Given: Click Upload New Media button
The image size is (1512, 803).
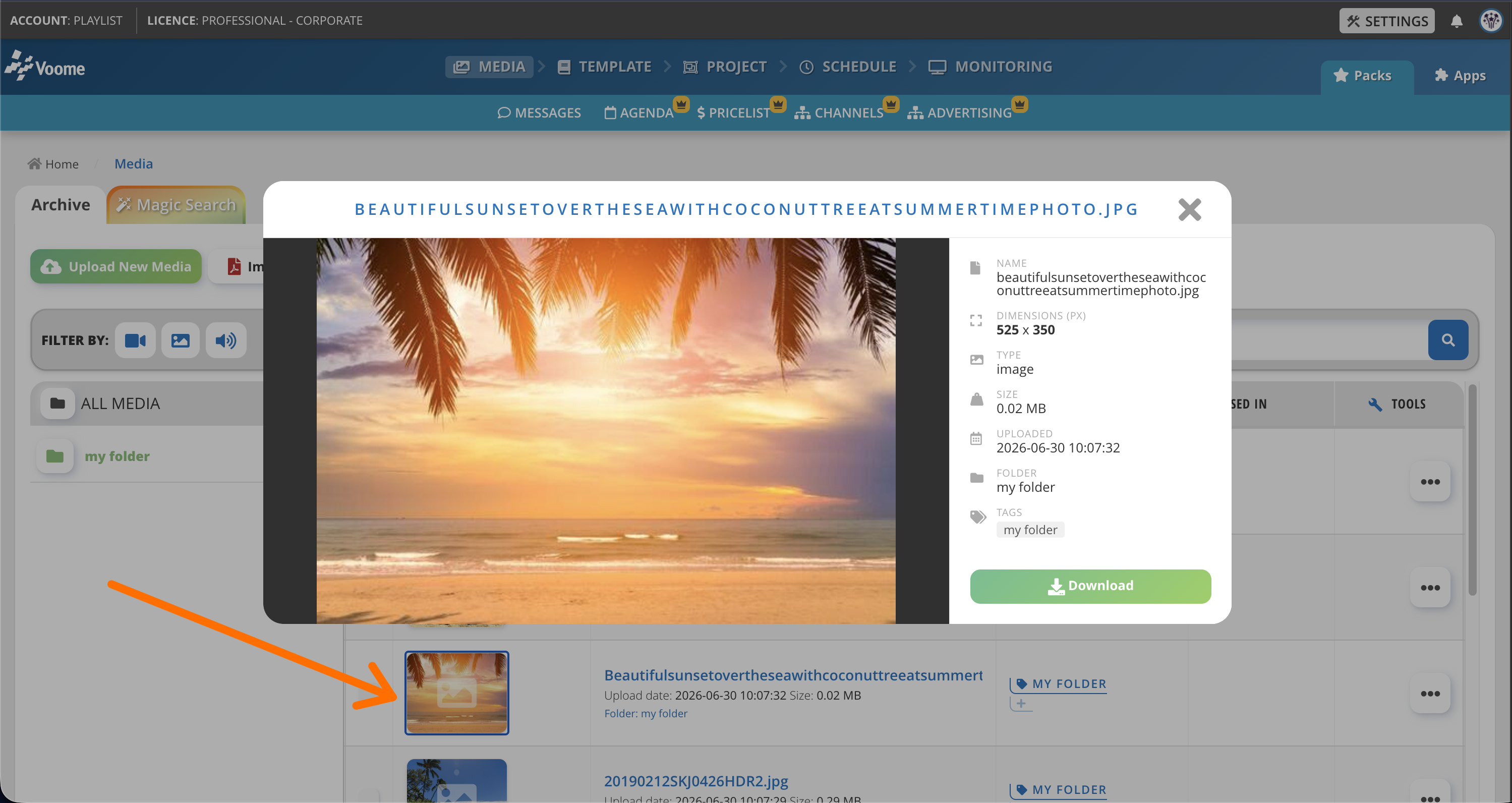Looking at the screenshot, I should coord(115,266).
